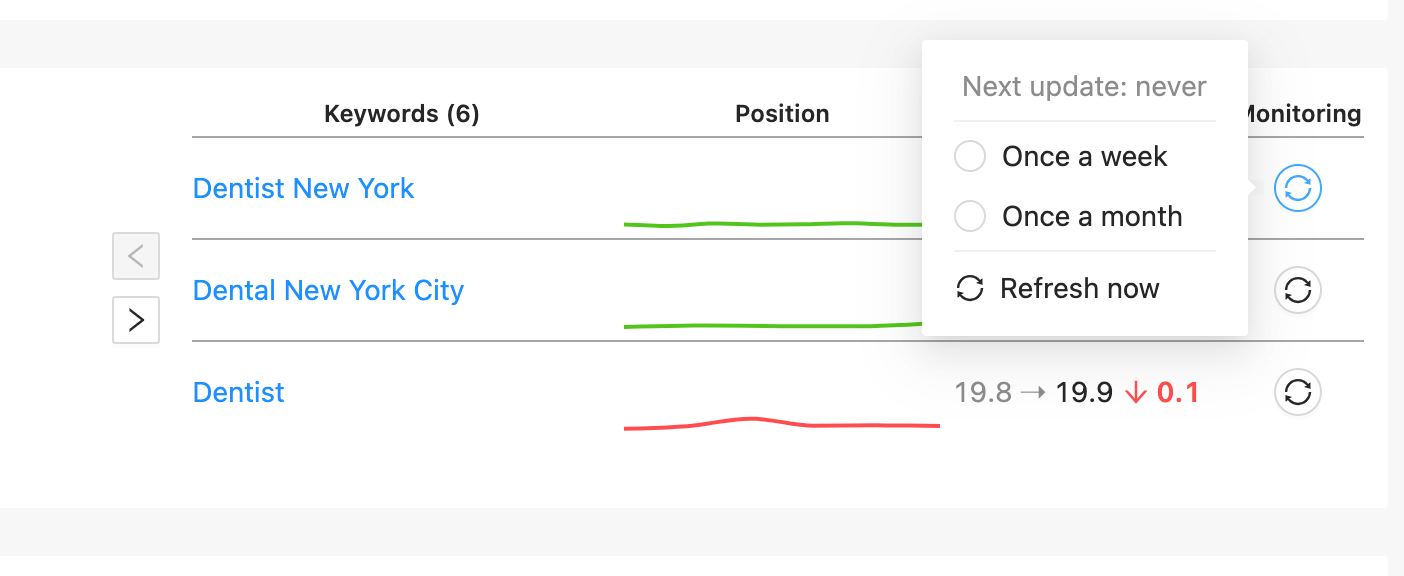Open the Dentist New York keyword link
The image size is (1404, 576).
point(303,188)
